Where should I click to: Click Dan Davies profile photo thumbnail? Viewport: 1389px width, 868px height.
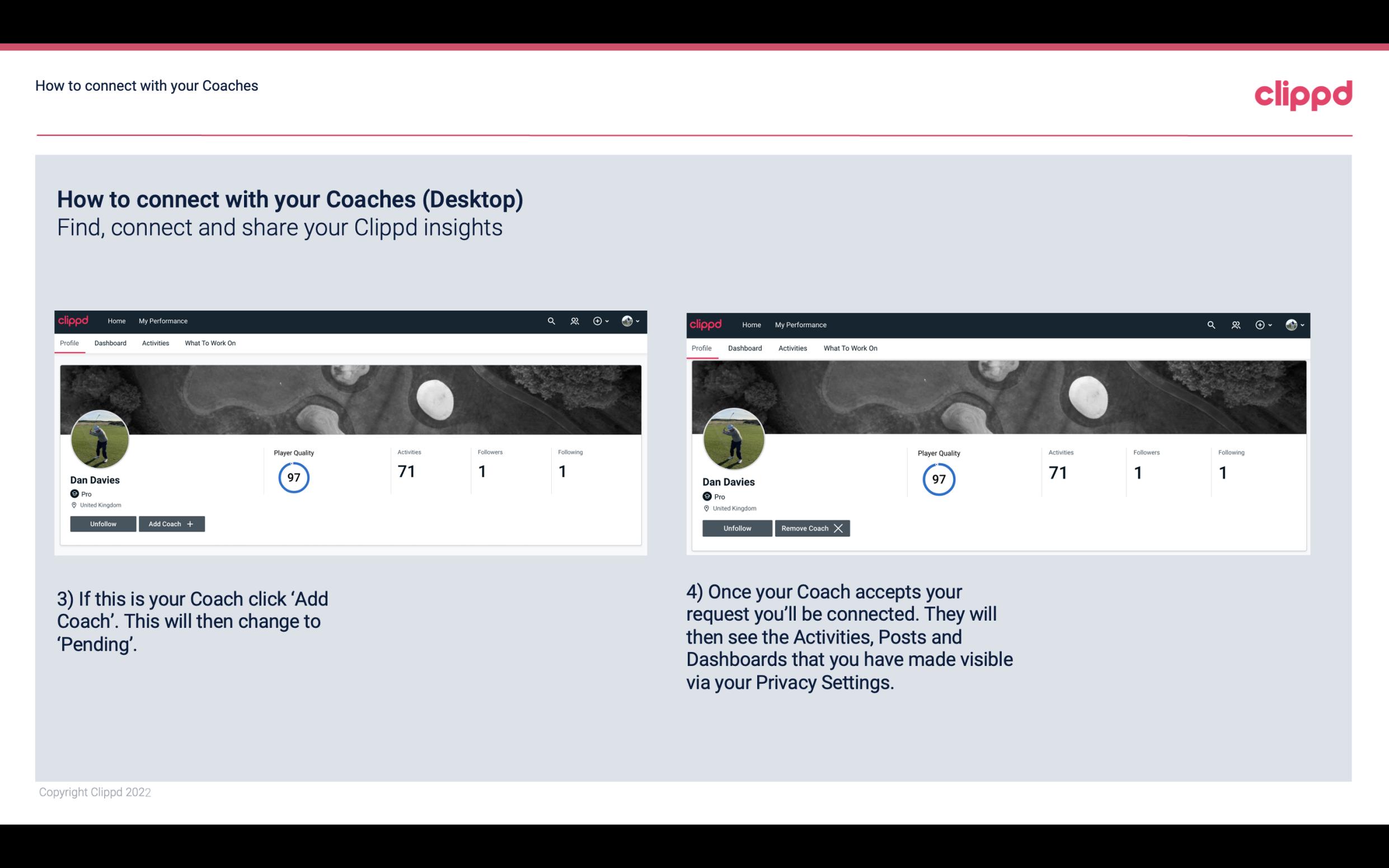(x=101, y=437)
